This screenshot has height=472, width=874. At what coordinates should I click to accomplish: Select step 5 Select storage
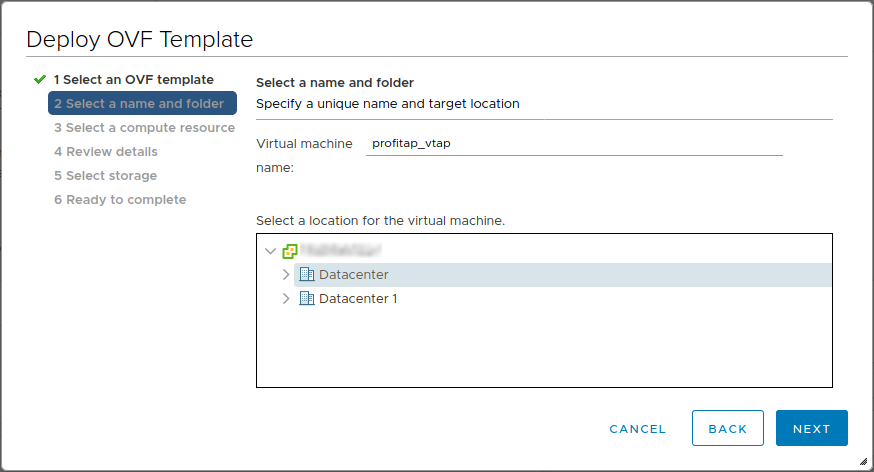click(x=105, y=175)
